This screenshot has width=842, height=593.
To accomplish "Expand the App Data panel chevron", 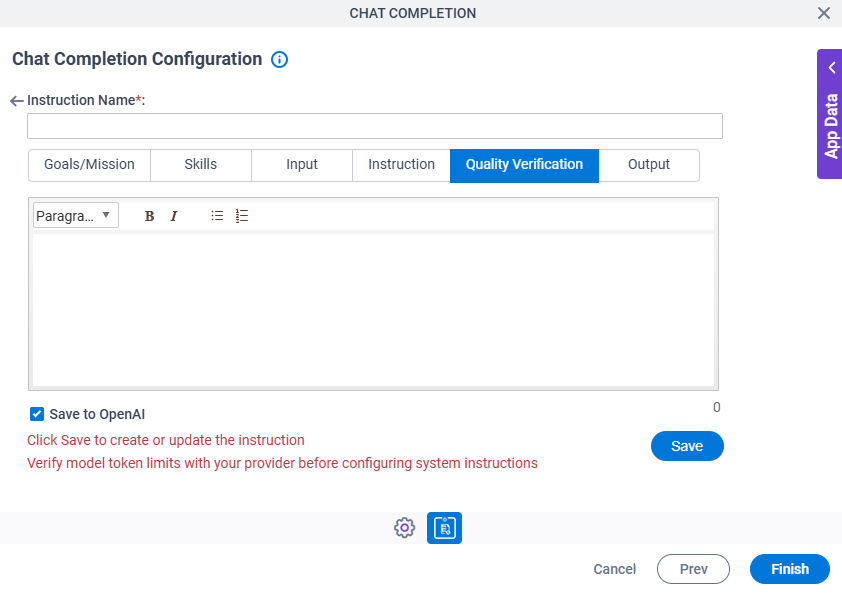I will 832,68.
